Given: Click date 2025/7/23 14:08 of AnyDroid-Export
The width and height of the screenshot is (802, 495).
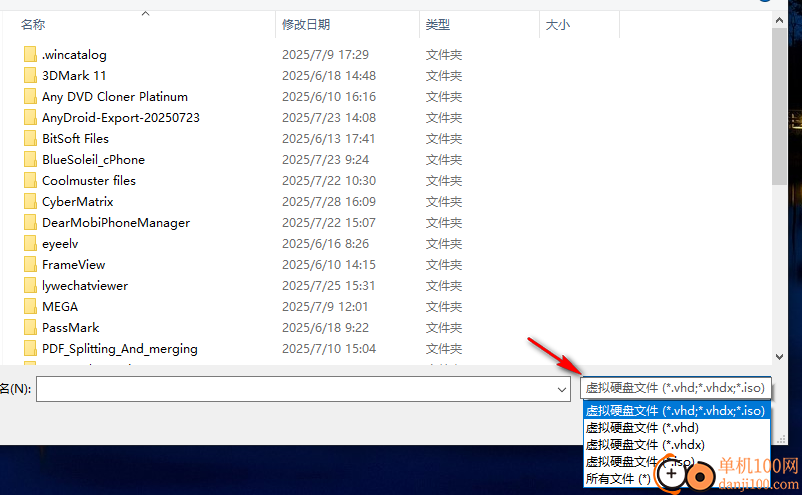Looking at the screenshot, I should [329, 118].
